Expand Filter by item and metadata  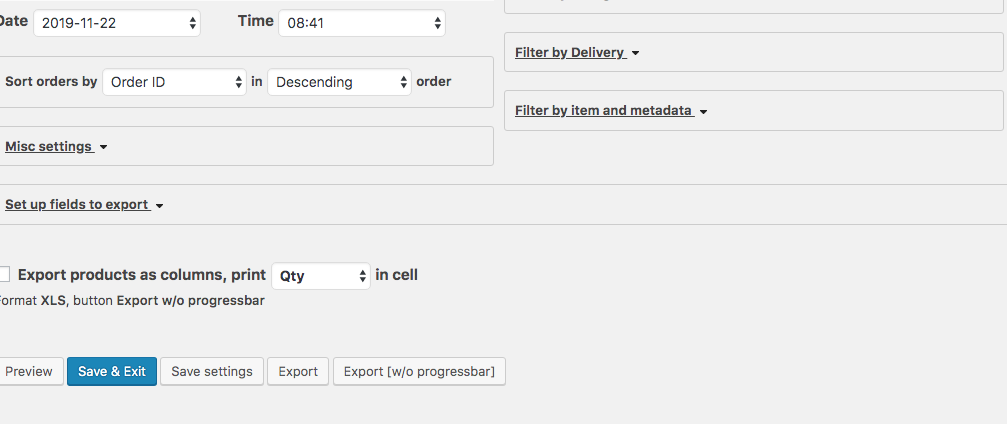[x=603, y=111]
